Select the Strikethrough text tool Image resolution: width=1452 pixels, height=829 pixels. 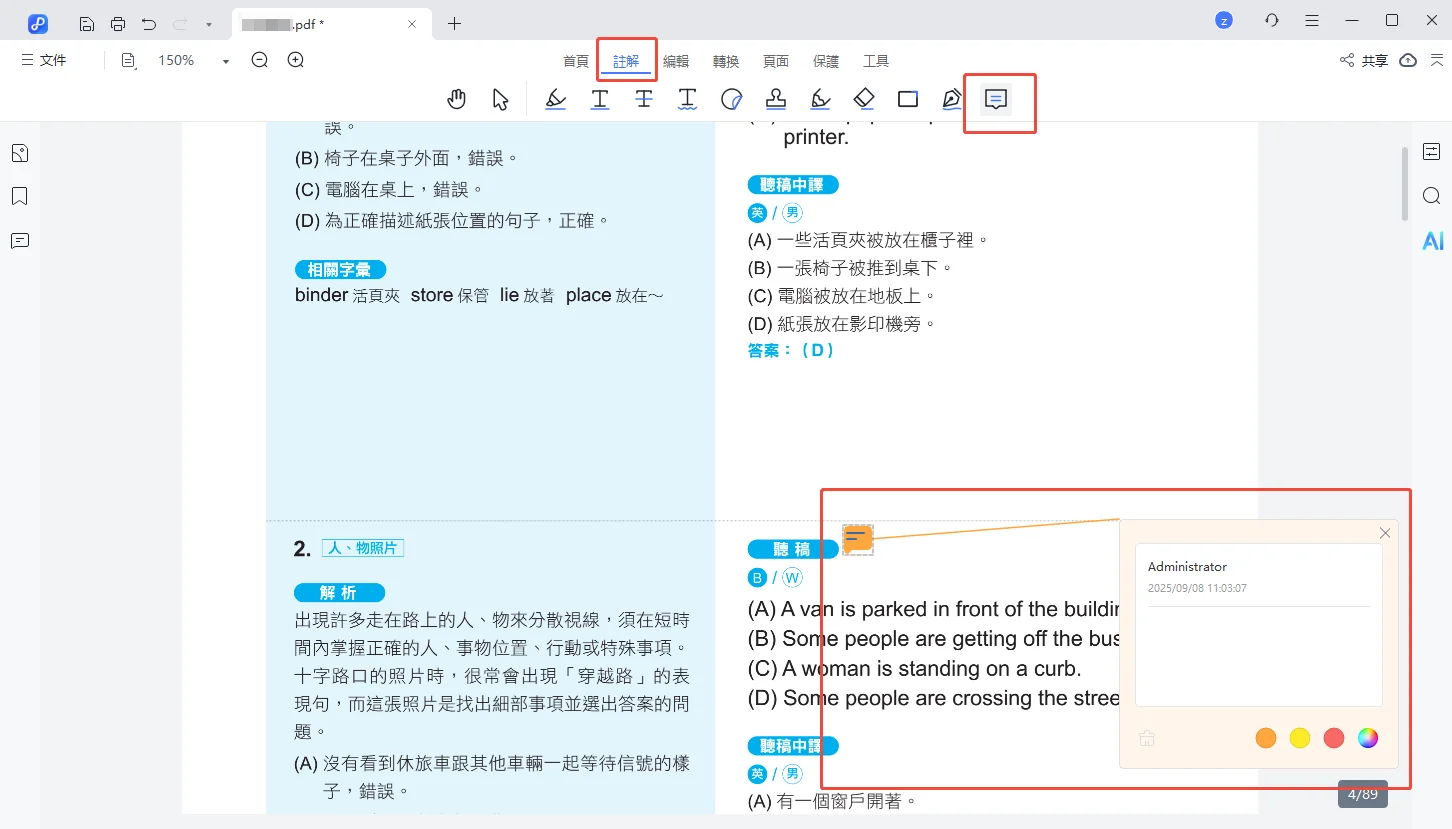pos(643,98)
